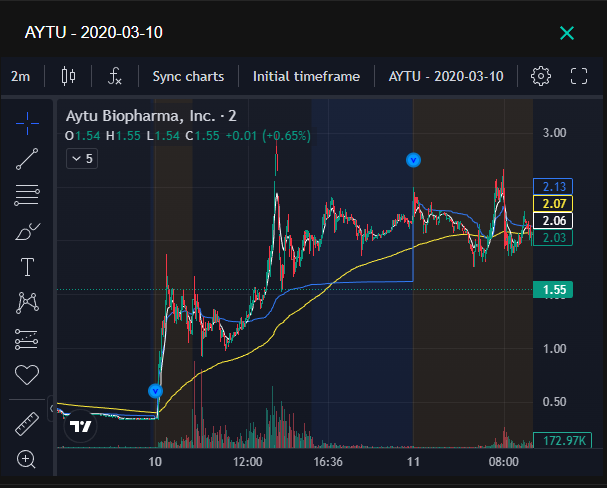Image resolution: width=607 pixels, height=488 pixels.
Task: Change the 2m timeframe interval
Action: tap(21, 76)
